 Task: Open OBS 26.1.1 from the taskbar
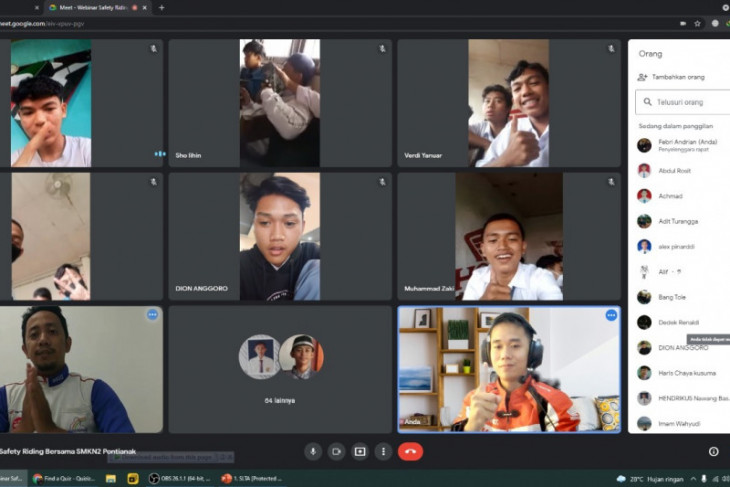point(180,479)
